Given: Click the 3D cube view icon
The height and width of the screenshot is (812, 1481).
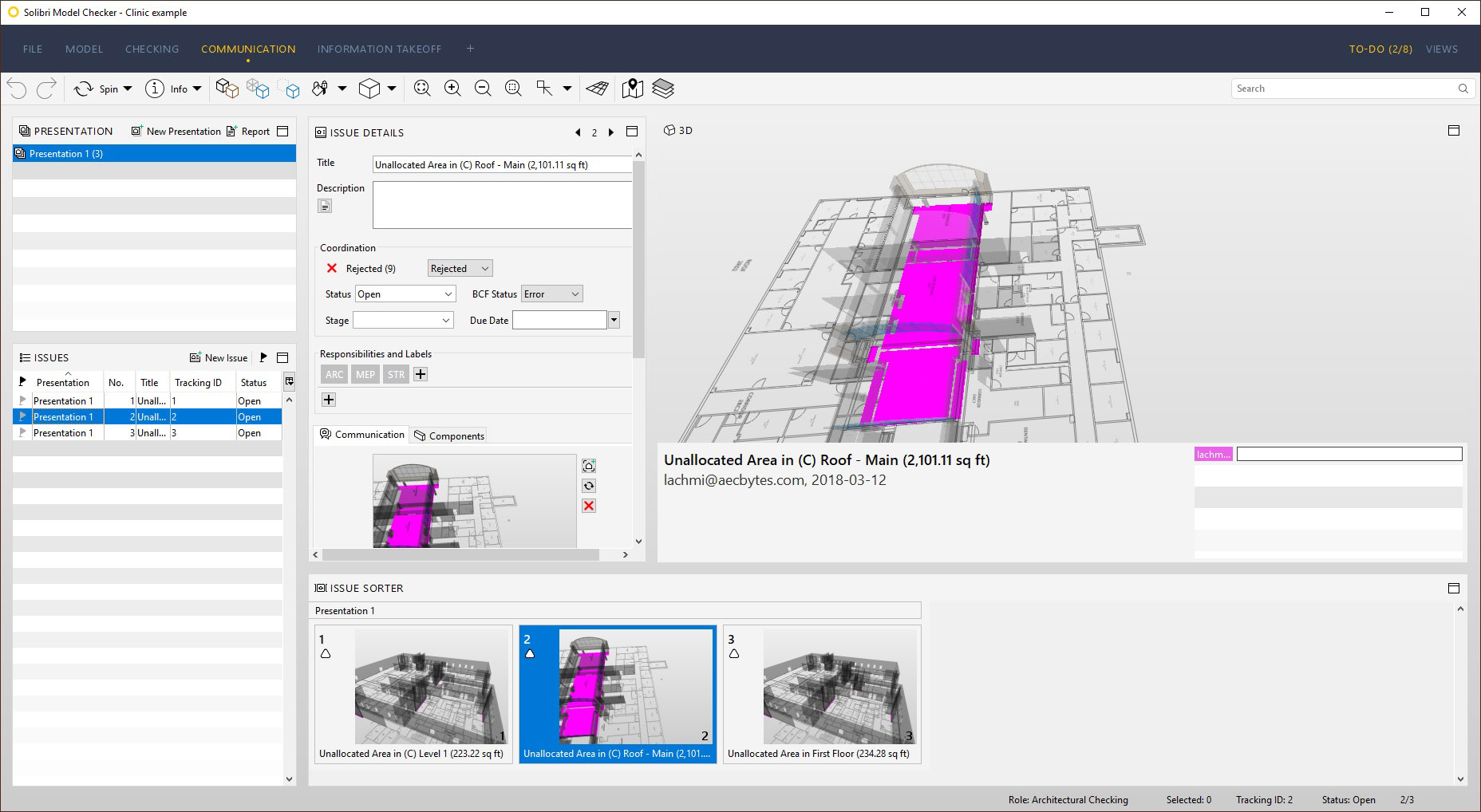Looking at the screenshot, I should [x=369, y=89].
